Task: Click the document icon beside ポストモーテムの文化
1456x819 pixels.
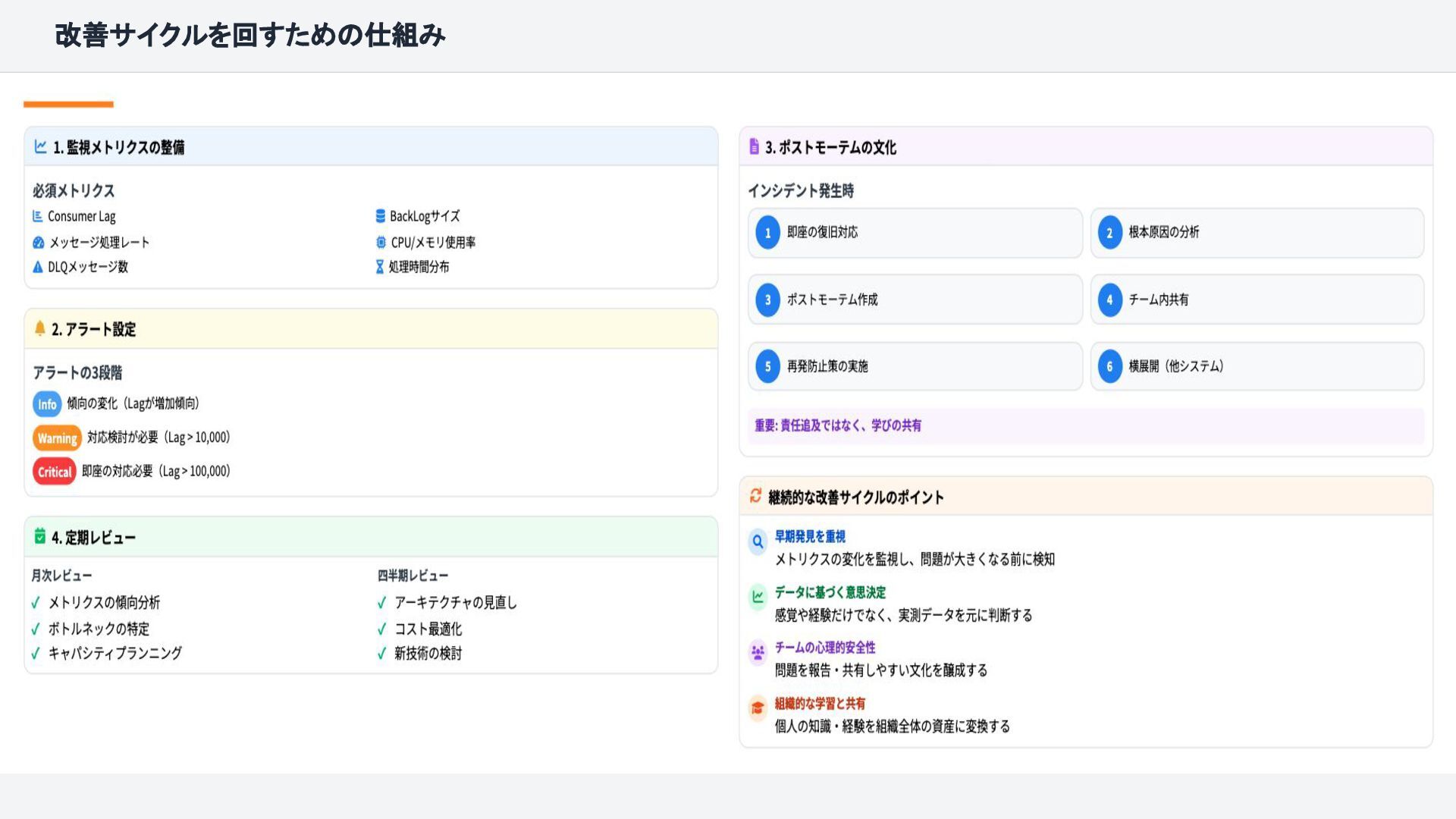Action: click(754, 146)
